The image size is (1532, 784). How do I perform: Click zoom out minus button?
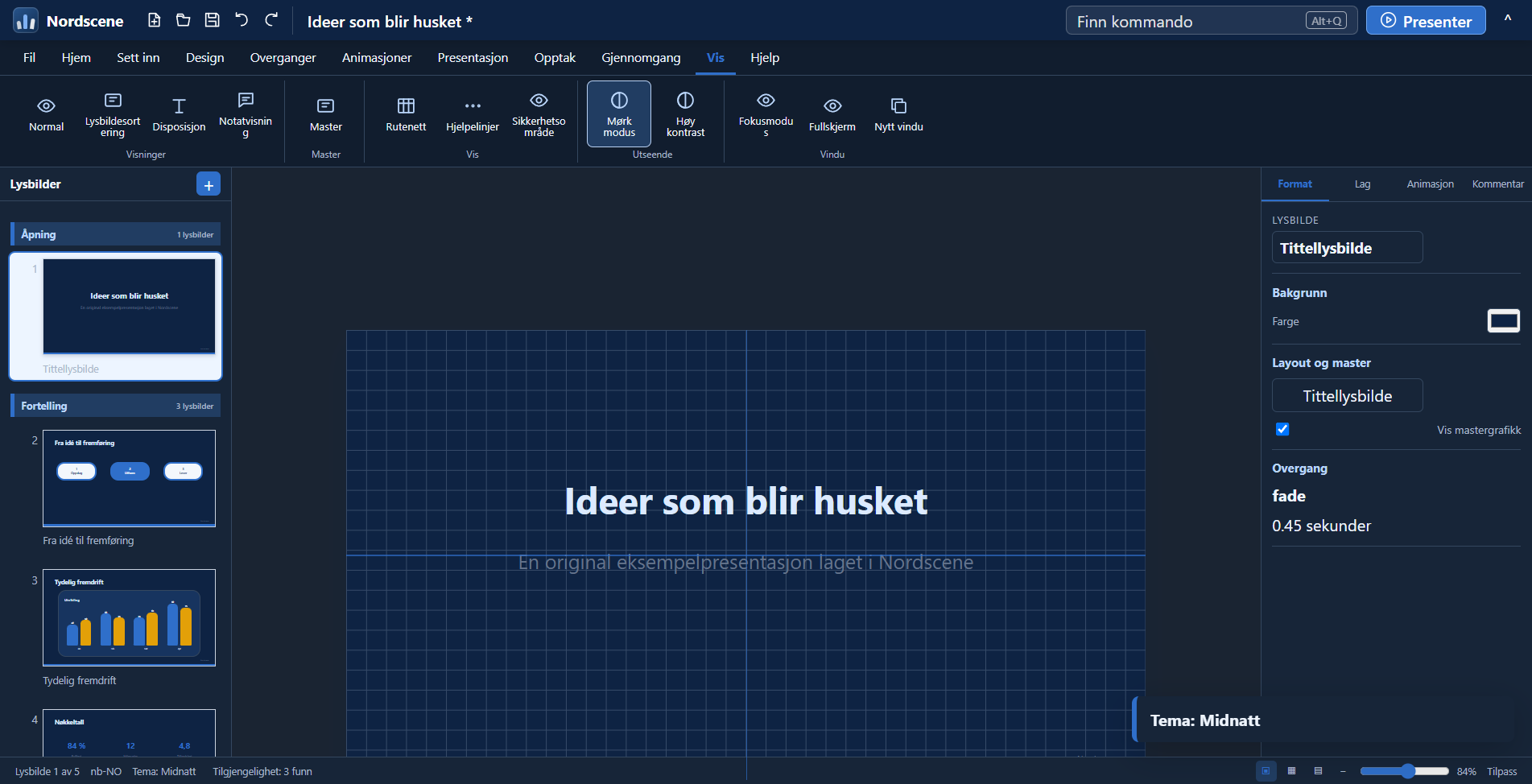pos(1343,771)
